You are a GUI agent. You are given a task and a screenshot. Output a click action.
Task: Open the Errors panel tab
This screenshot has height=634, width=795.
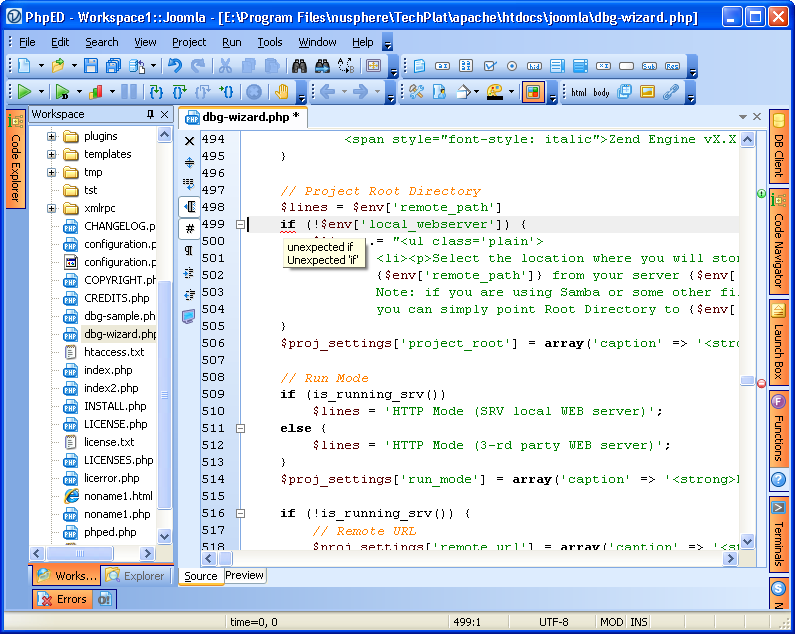click(x=63, y=599)
